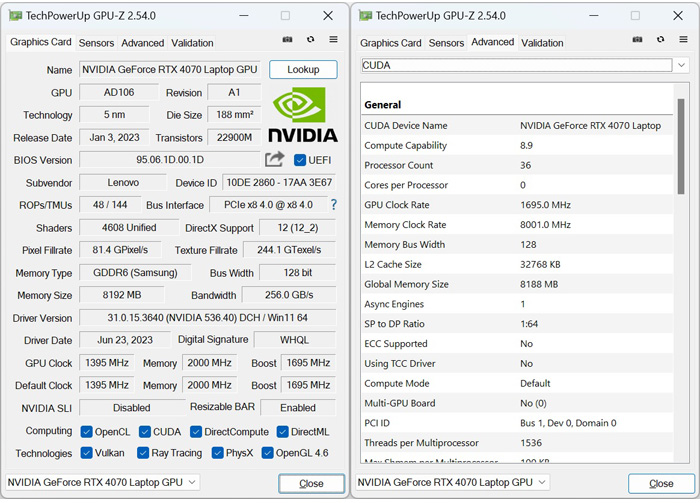Click the Resizable BAR Enabled value

tap(298, 408)
